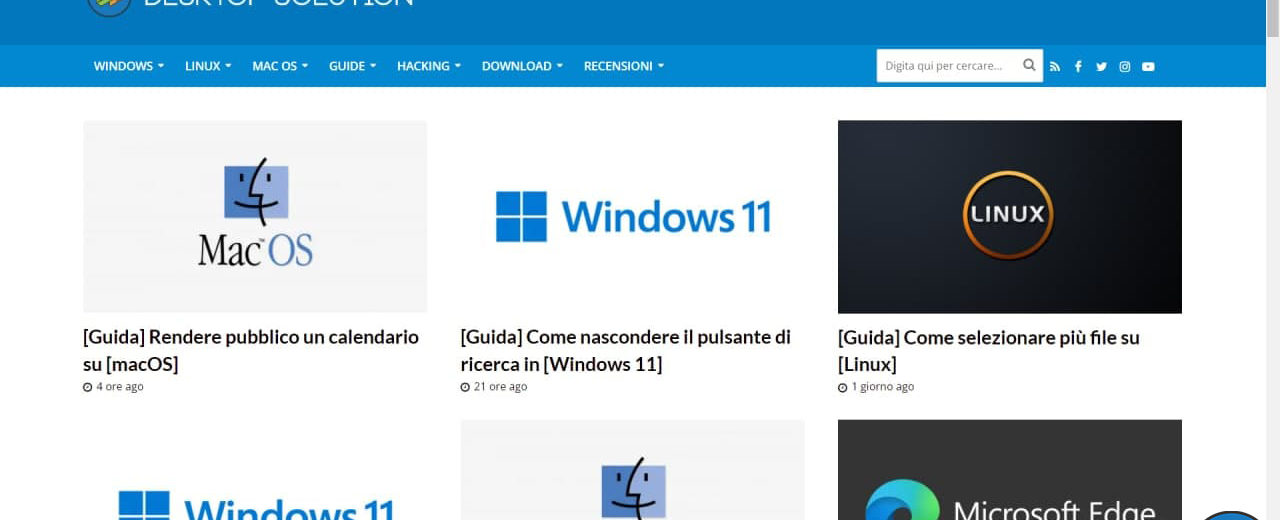Open the Twitter icon in navbar
Viewport: 1280px width, 520px height.
point(1101,66)
